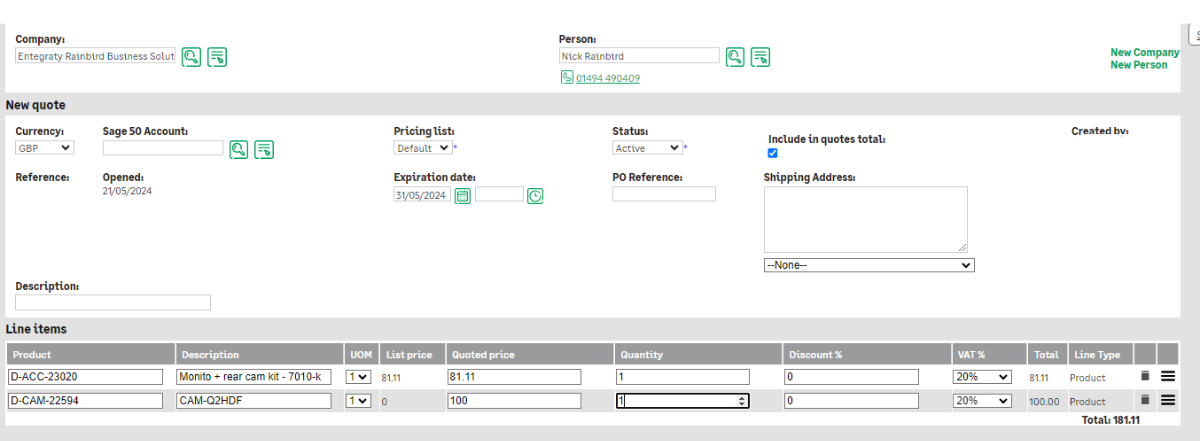Open the Person advanced find icon
Image resolution: width=1200 pixels, height=441 pixels.
pos(761,57)
